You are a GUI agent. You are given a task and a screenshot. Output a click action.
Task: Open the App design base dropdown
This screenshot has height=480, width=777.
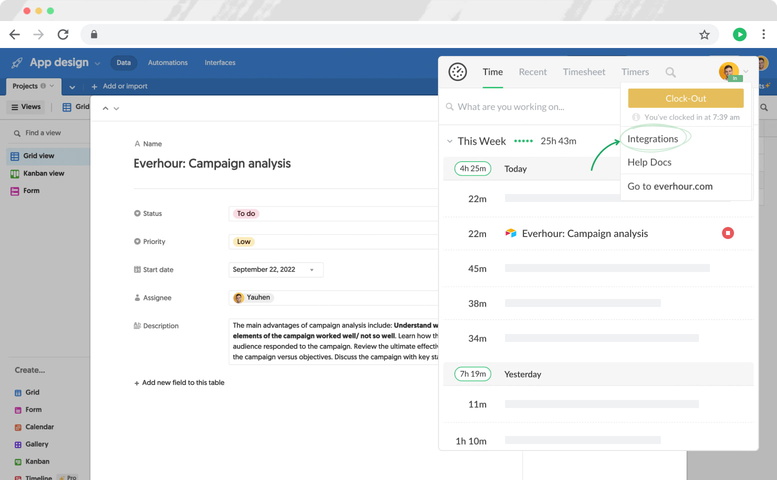[97, 63]
